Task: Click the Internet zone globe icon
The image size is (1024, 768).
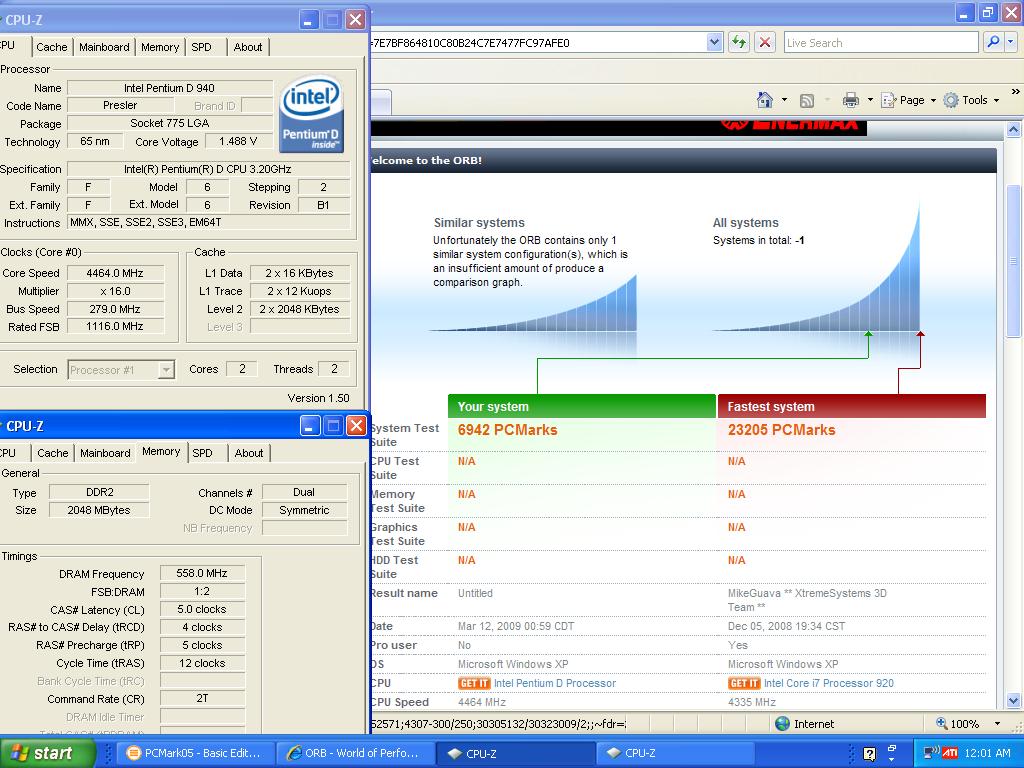Action: pyautogui.click(x=782, y=724)
